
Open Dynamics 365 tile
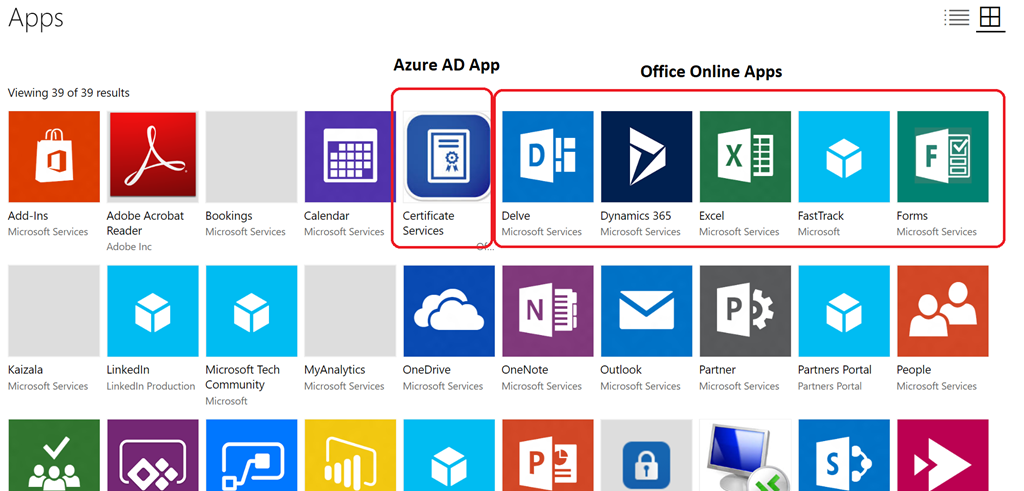point(646,156)
